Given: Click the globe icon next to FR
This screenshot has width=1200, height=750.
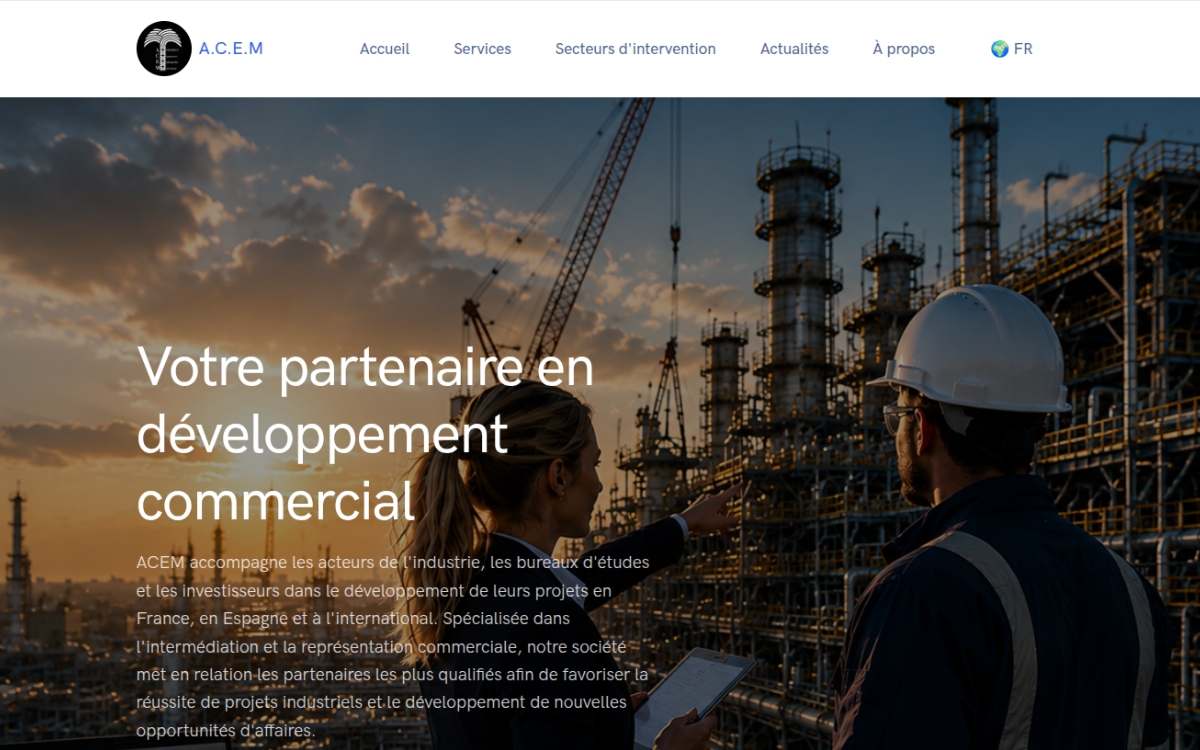Looking at the screenshot, I should 999,49.
